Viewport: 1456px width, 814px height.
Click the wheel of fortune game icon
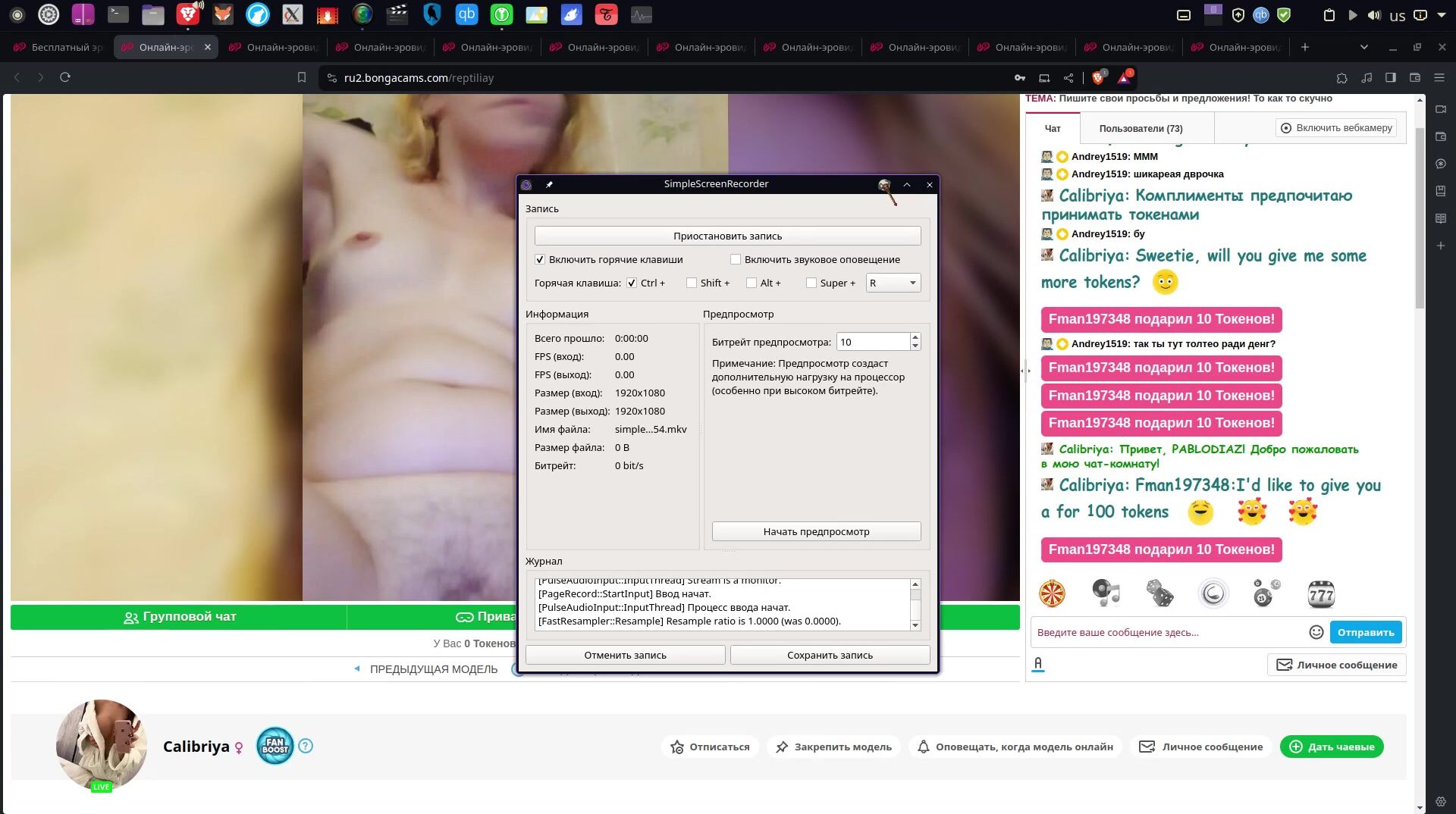pos(1052,594)
